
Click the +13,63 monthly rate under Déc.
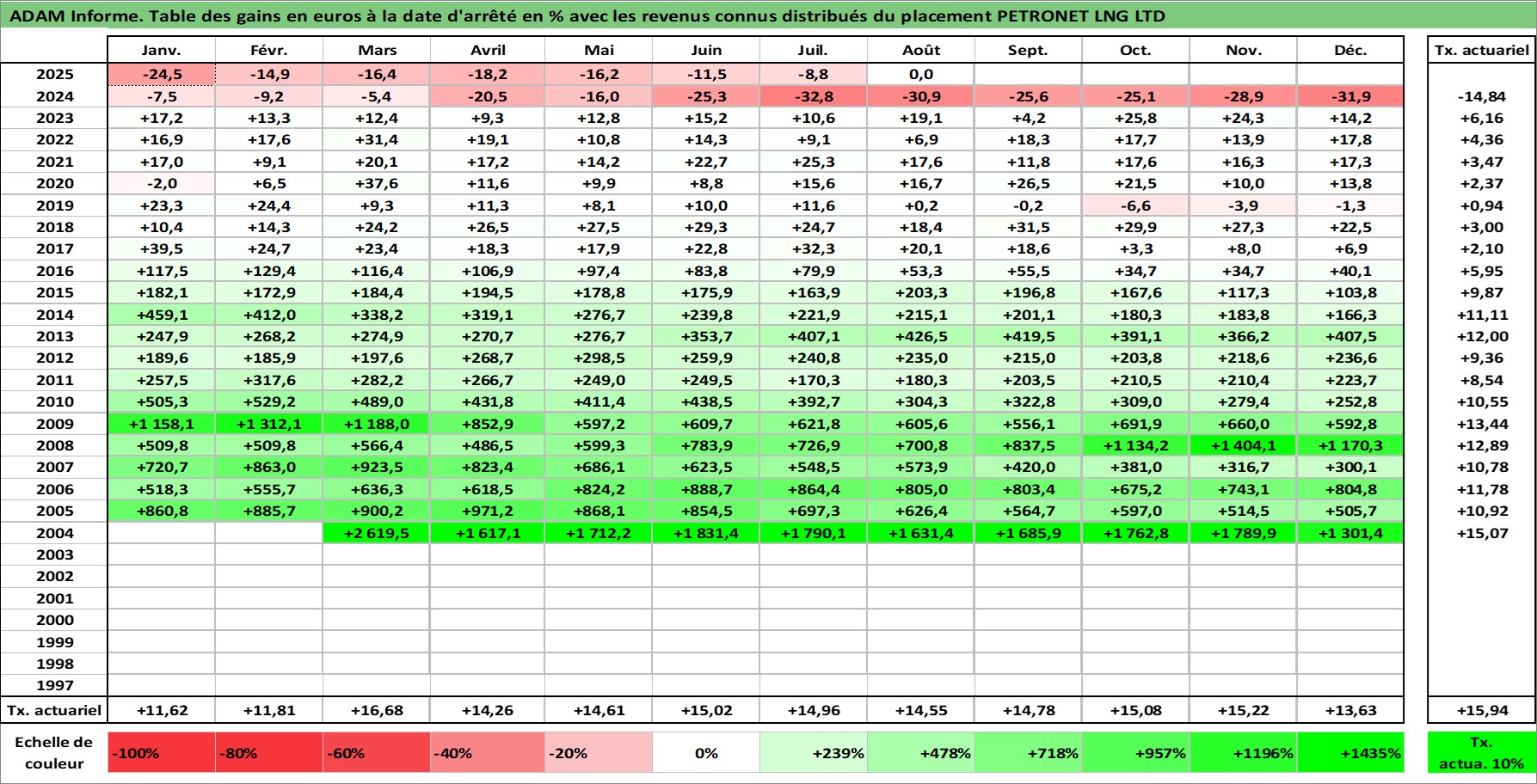(x=1350, y=710)
